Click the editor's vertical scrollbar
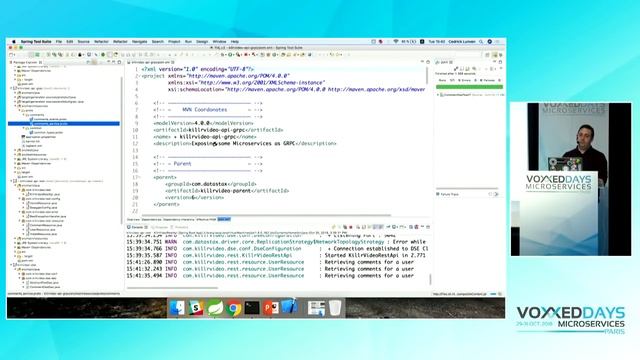640x360 pixels. coord(427,75)
